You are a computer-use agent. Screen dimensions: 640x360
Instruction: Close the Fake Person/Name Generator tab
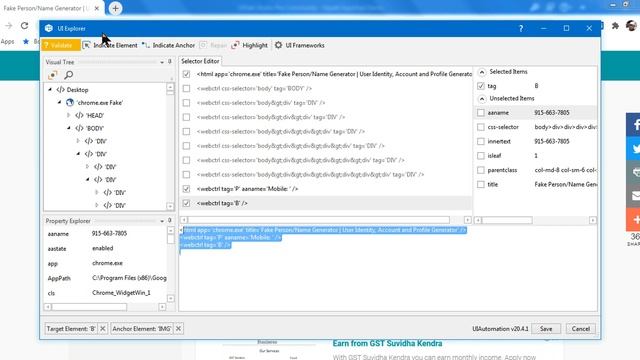tap(97, 8)
